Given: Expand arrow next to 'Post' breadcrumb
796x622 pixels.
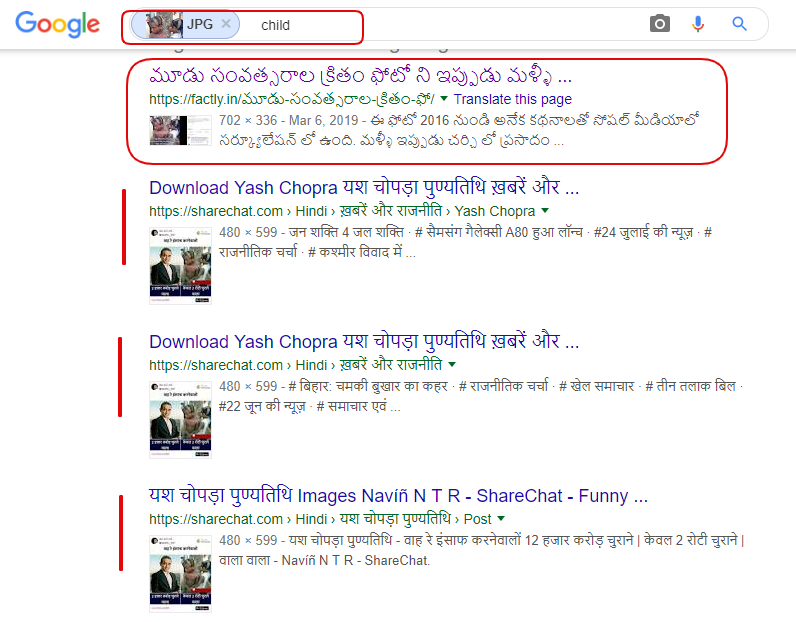Looking at the screenshot, I should point(501,518).
